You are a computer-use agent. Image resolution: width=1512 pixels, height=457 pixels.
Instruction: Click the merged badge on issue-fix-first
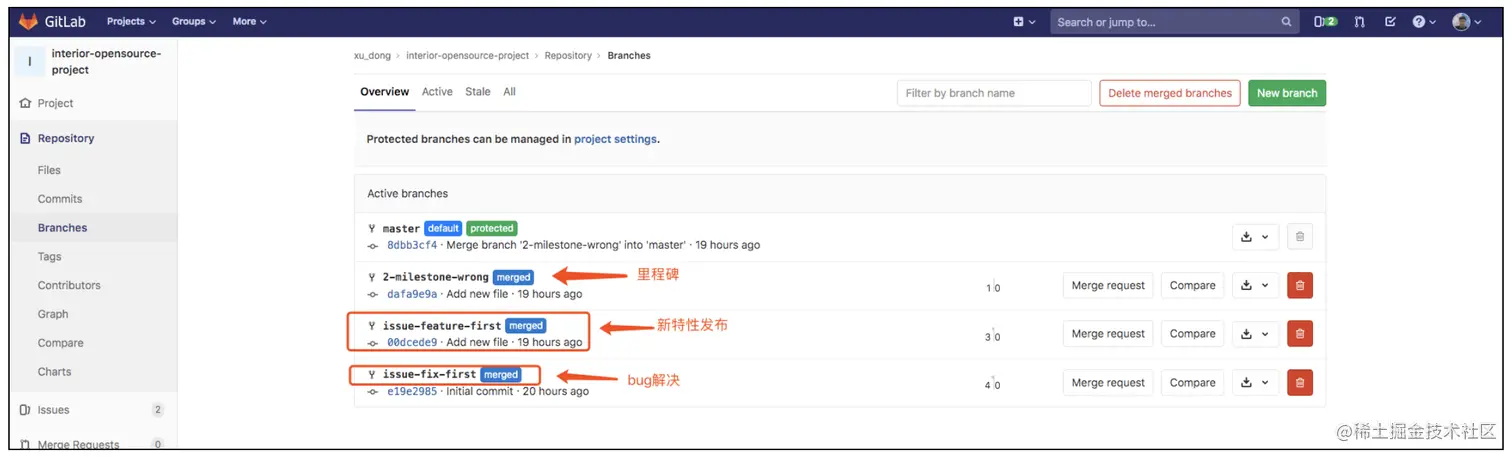501,375
